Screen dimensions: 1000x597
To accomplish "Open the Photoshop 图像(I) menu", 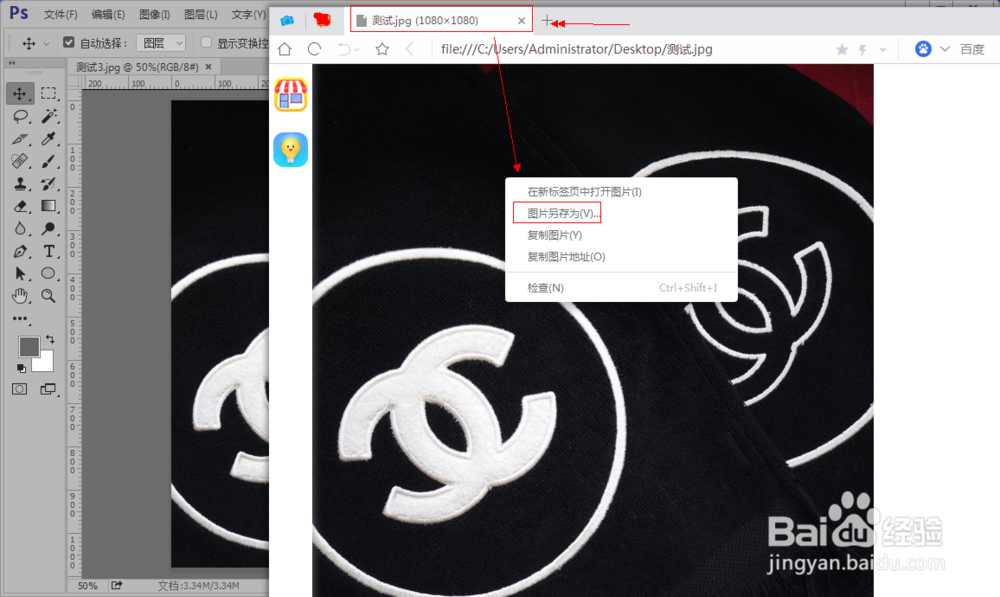I will 154,14.
